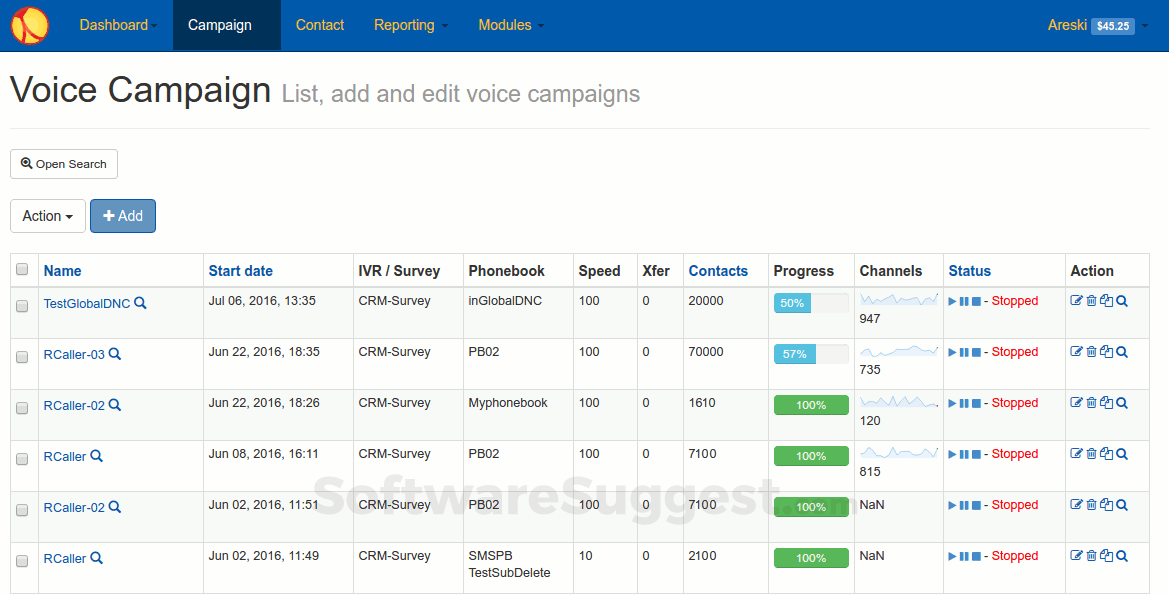
Task: Tick the checkbox for the RCaller-03 row
Action: pos(22,357)
